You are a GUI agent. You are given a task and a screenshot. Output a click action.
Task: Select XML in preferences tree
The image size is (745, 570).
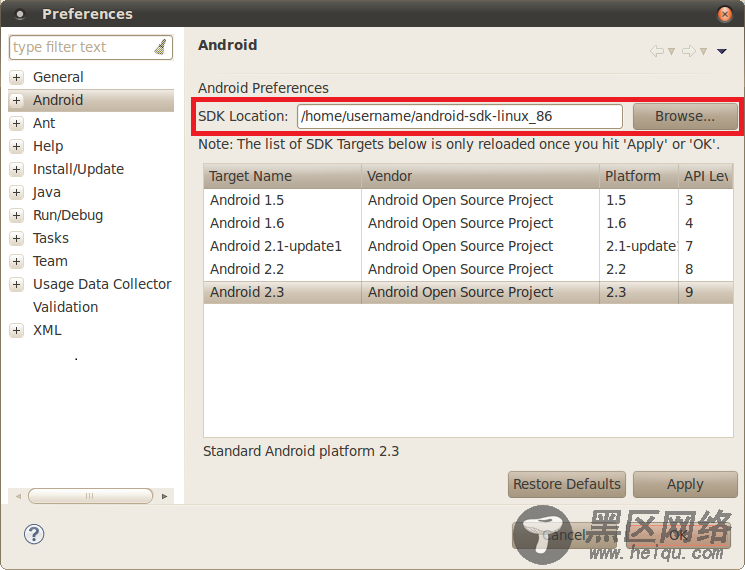point(47,330)
